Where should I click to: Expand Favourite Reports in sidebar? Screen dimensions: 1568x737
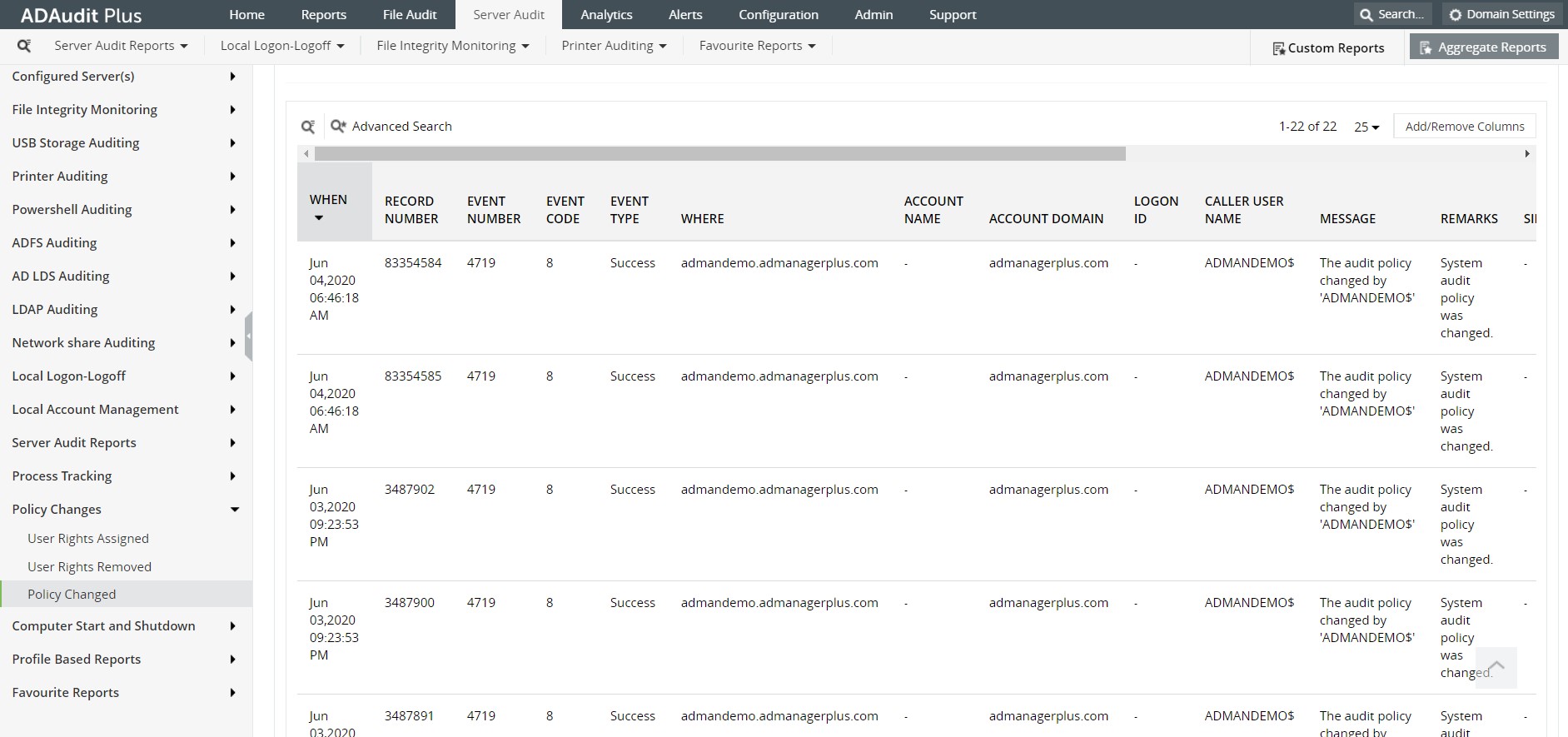pos(126,693)
